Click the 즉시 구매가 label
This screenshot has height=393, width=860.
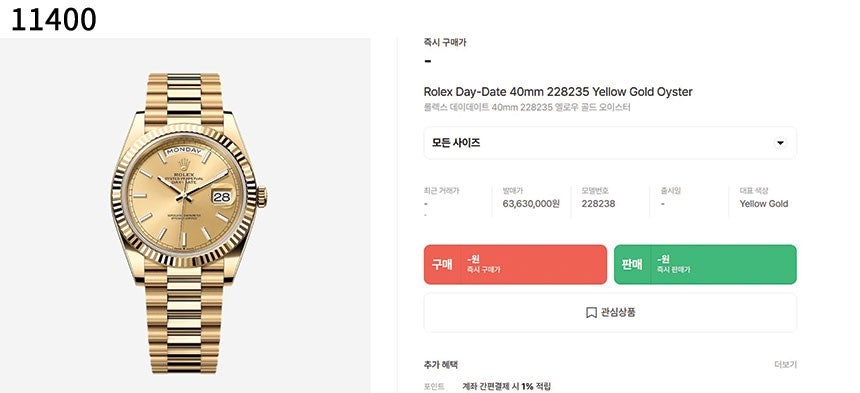pyautogui.click(x=445, y=42)
